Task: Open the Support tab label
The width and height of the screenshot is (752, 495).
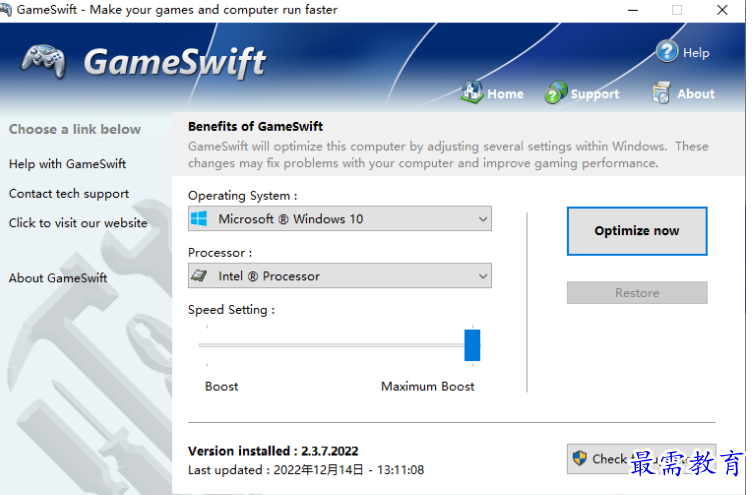Action: tap(595, 94)
